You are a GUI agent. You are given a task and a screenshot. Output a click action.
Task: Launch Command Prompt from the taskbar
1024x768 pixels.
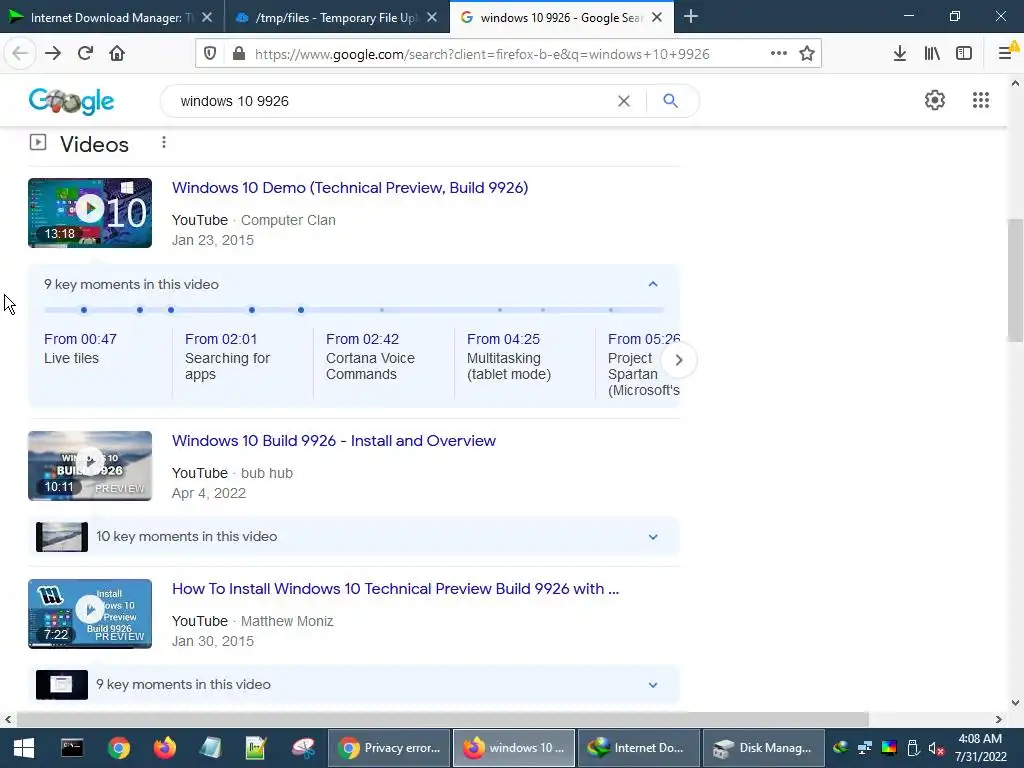point(72,748)
